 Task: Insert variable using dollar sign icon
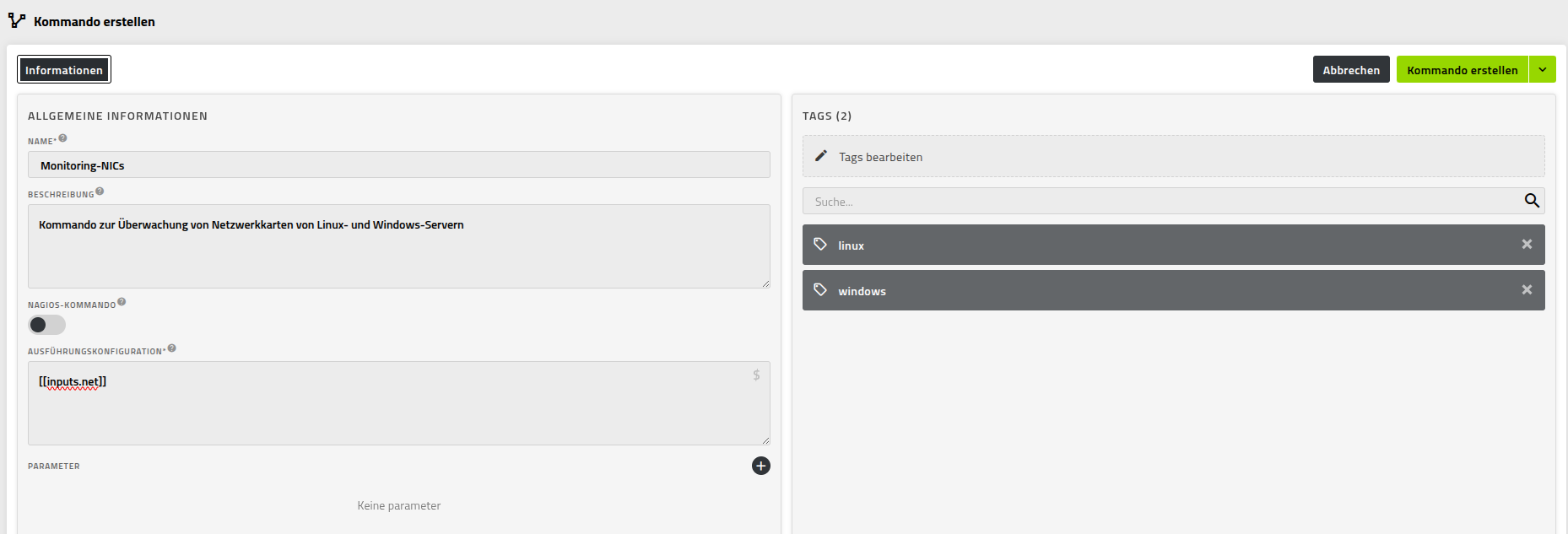(756, 375)
